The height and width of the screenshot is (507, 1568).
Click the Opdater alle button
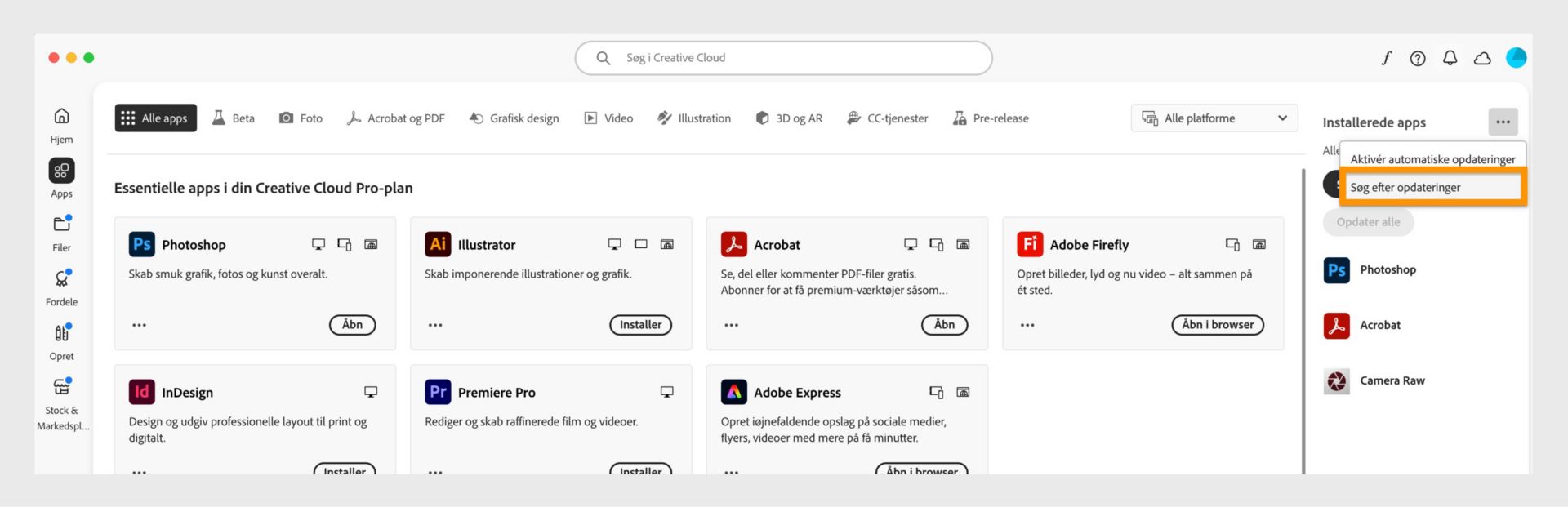click(1368, 222)
